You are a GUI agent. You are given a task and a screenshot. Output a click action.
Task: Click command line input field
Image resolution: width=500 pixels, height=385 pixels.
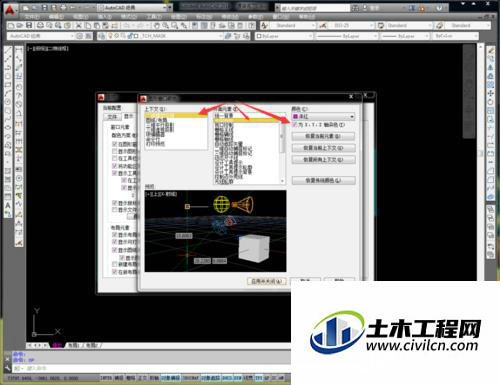152,368
